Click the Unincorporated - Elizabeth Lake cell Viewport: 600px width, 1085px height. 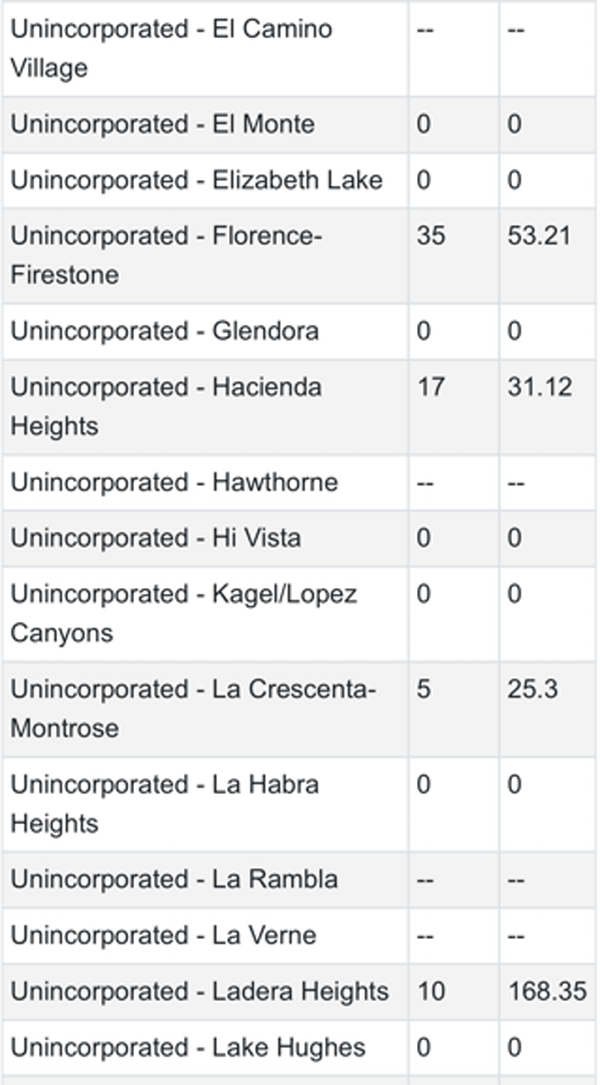[196, 181]
